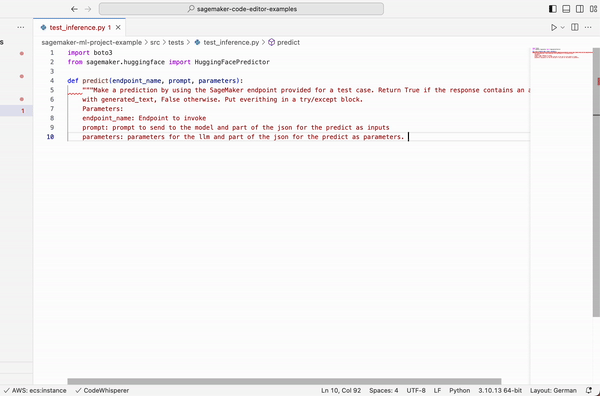Viewport: 600px width, 396px height.
Task: Toggle the primary side bar layout icon
Action: pyautogui.click(x=553, y=9)
